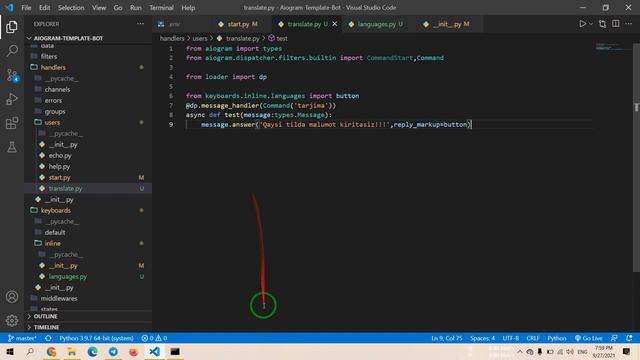Select Python 3.9.7 64-bit interpreter

click(96, 338)
